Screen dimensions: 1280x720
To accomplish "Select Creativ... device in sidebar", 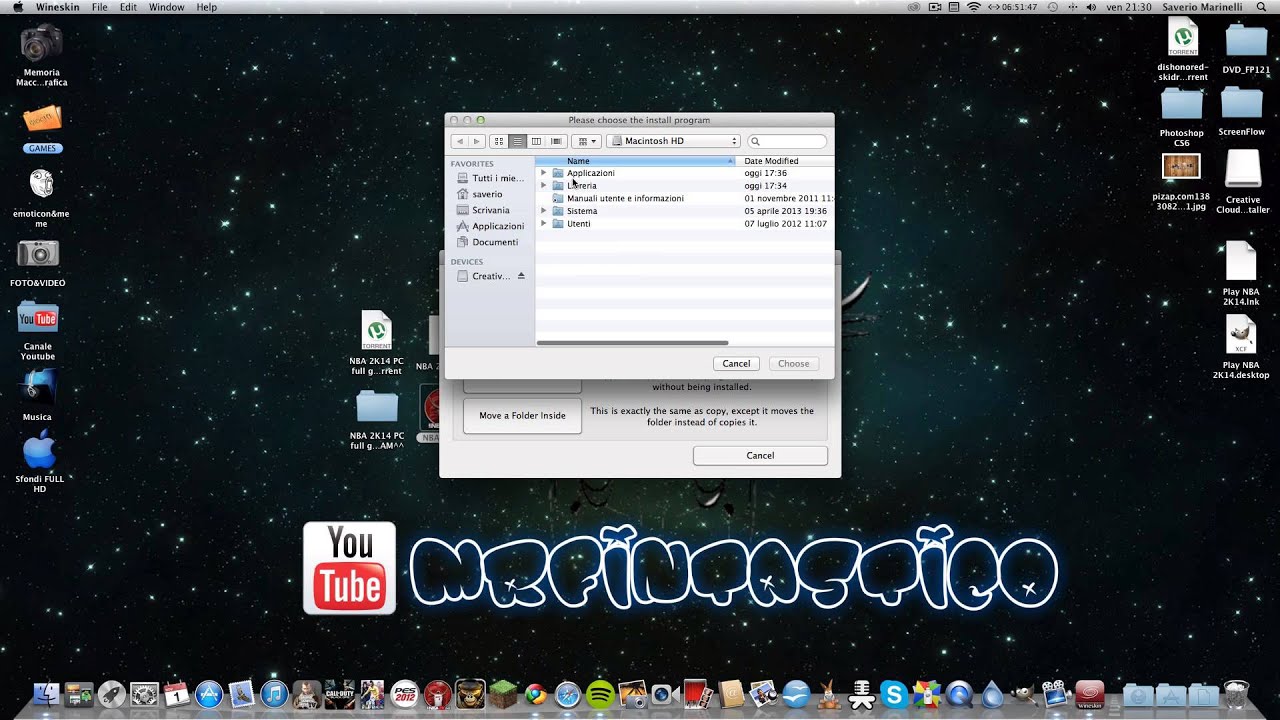I will (484, 276).
